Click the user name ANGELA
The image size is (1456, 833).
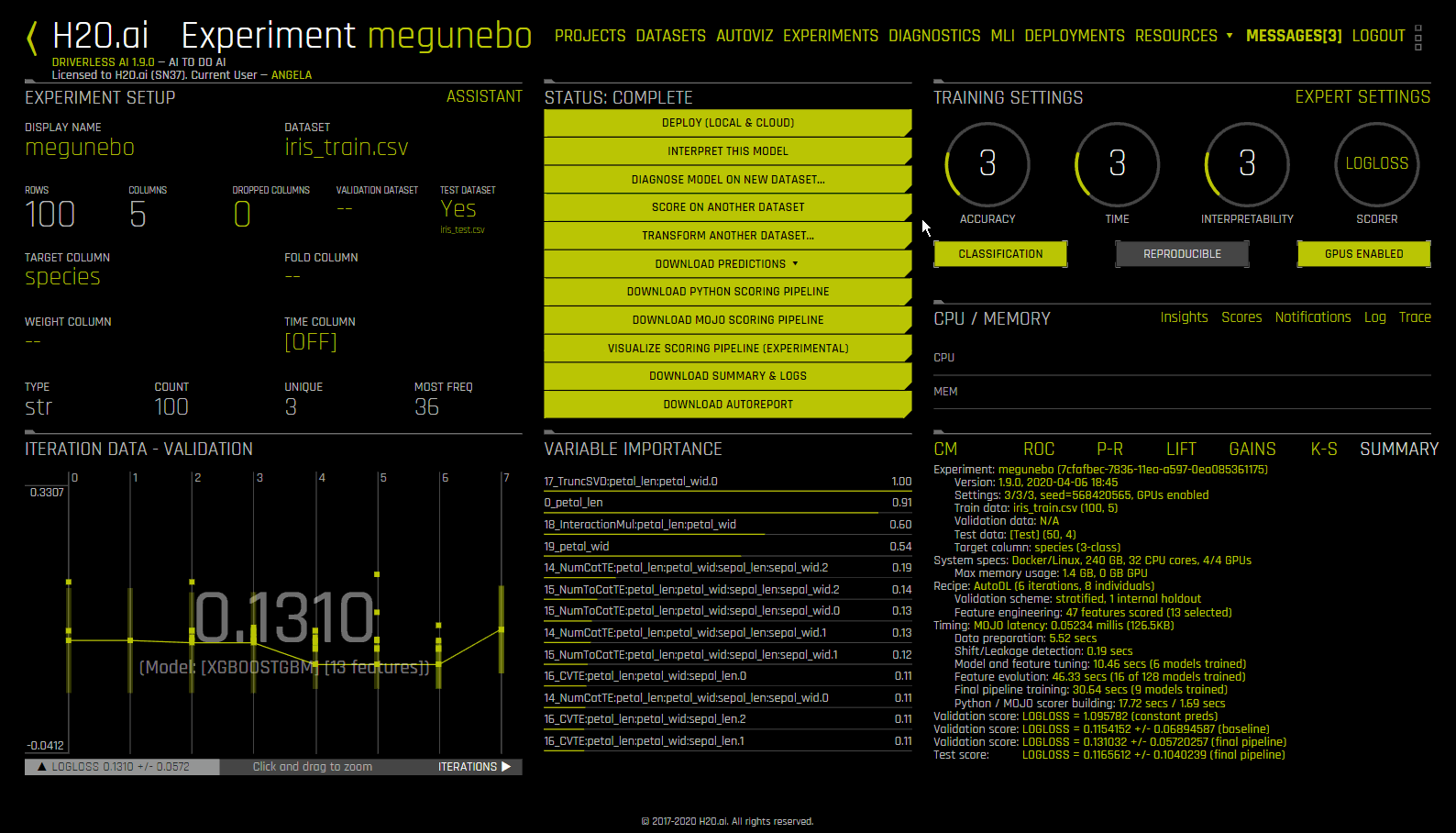[292, 75]
